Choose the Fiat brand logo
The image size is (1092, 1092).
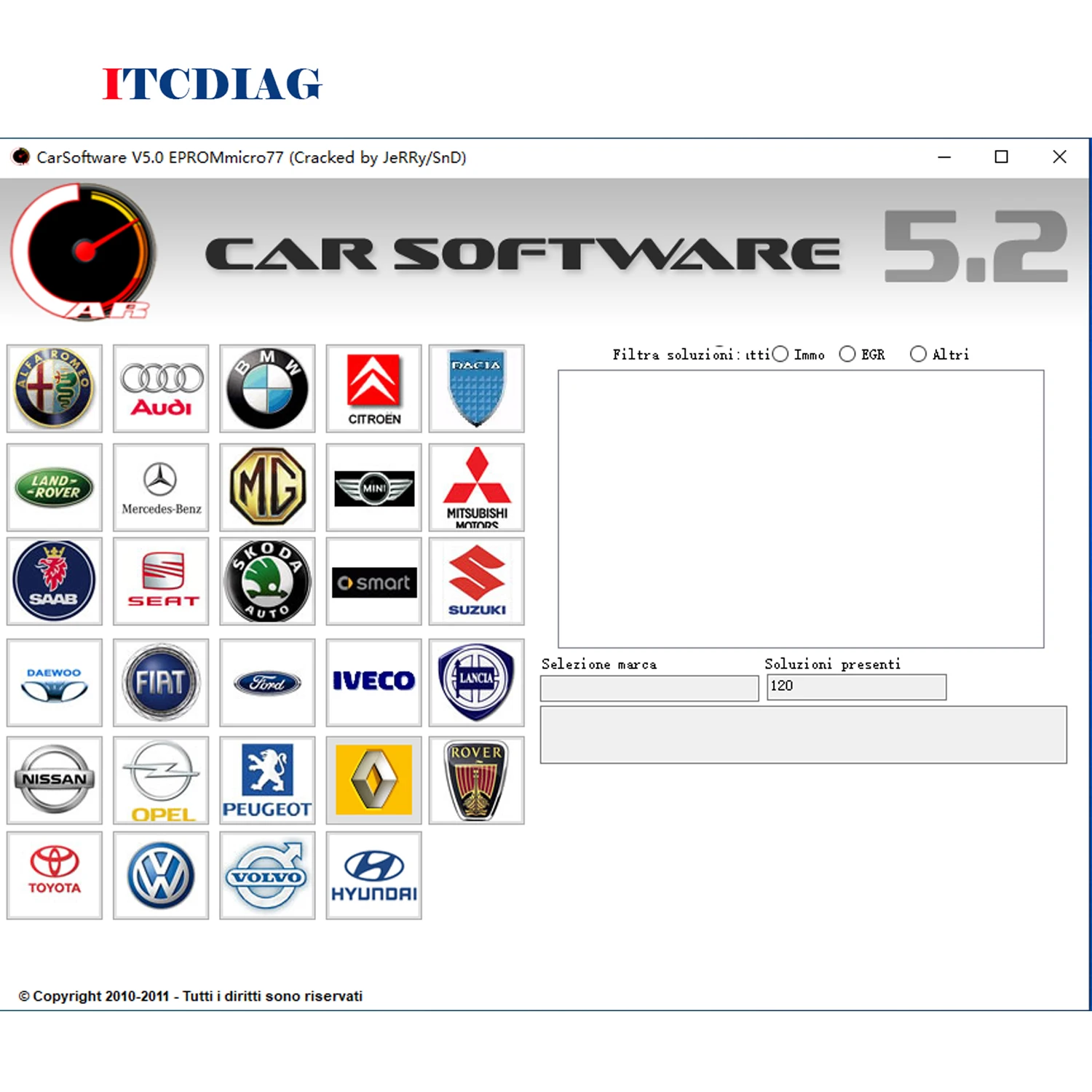161,682
